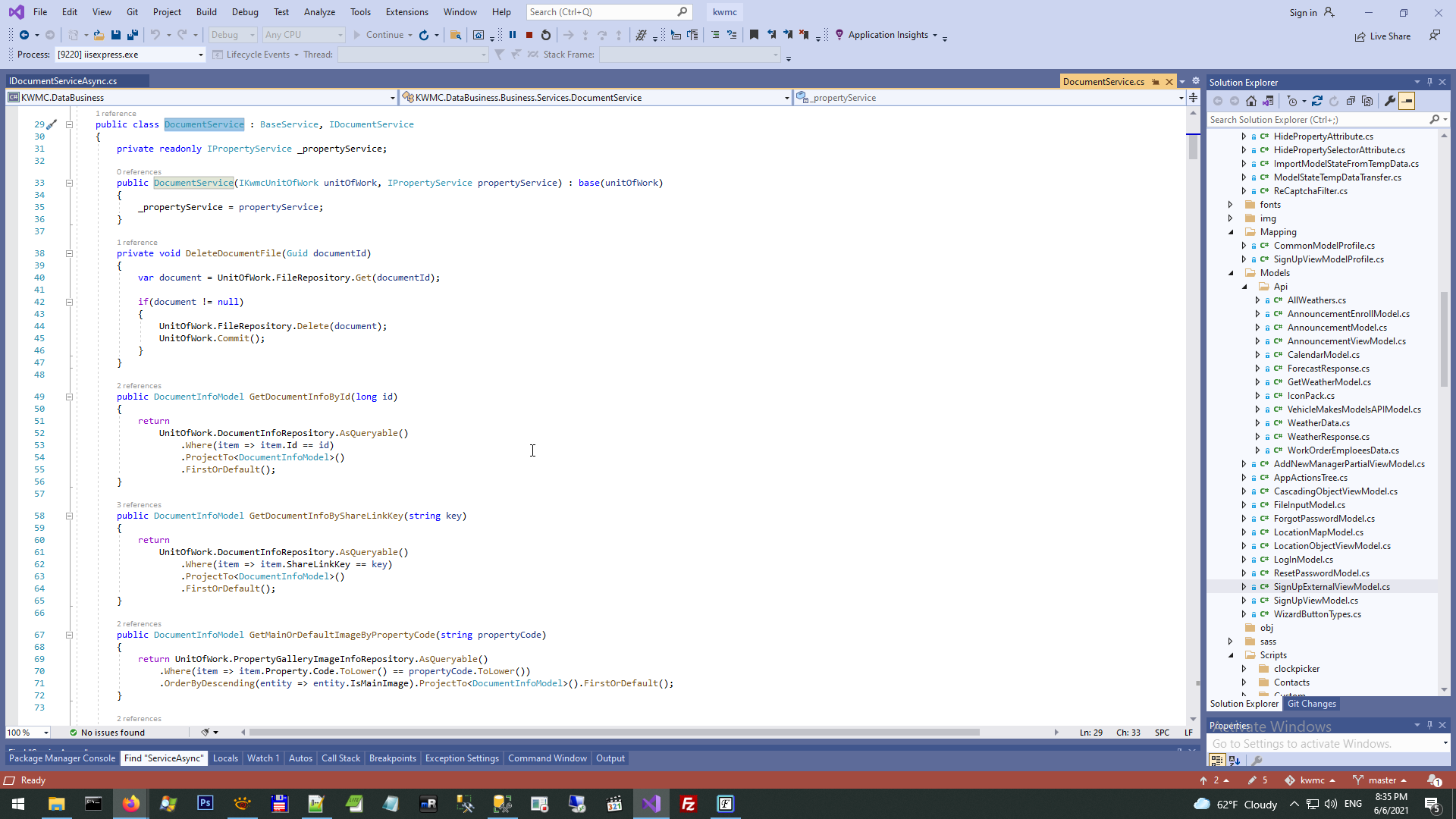The image size is (1456, 819).
Task: Click the Save All toolbar icon
Action: click(x=133, y=35)
